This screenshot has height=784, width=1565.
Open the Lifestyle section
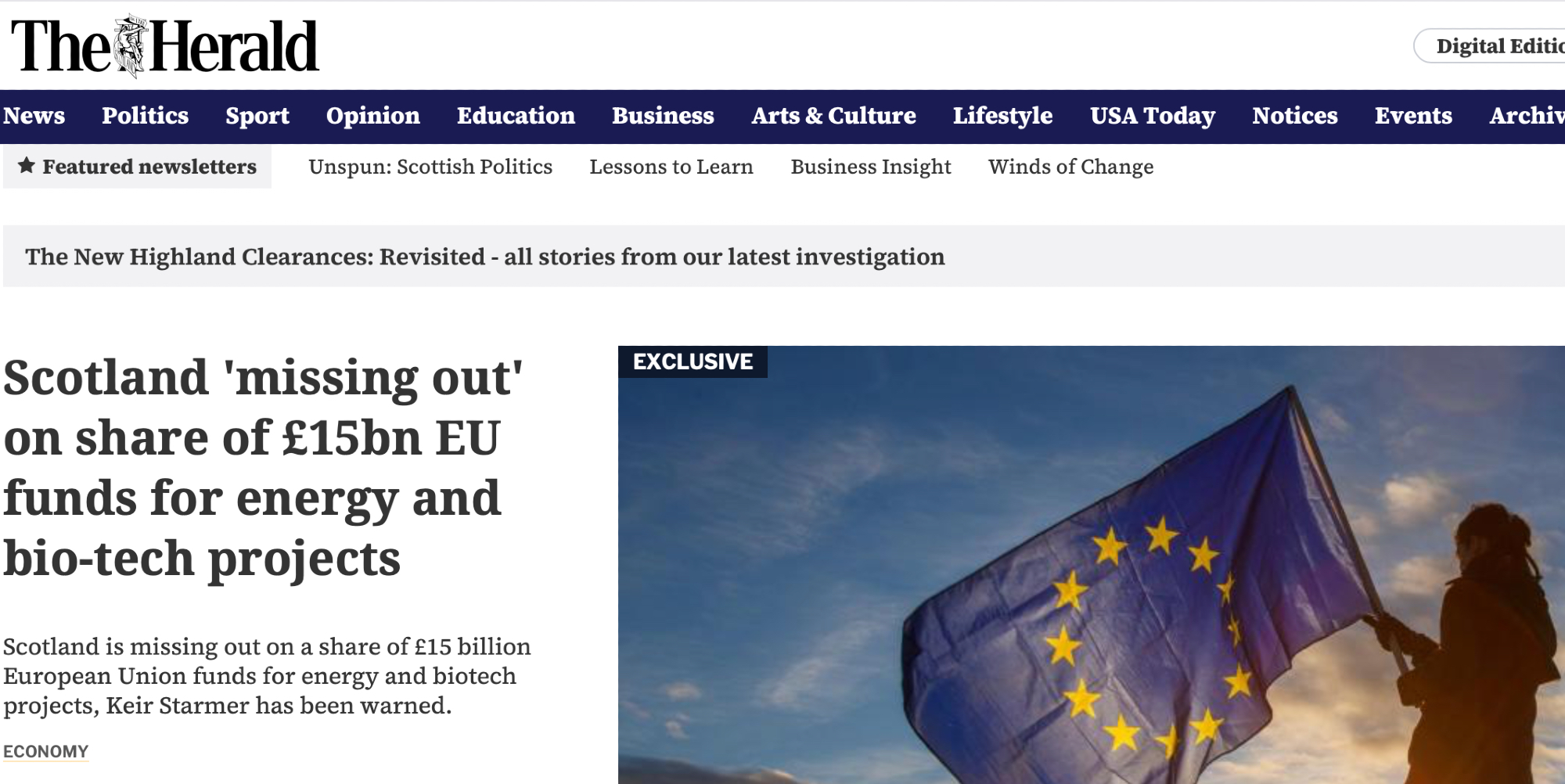(x=1002, y=116)
